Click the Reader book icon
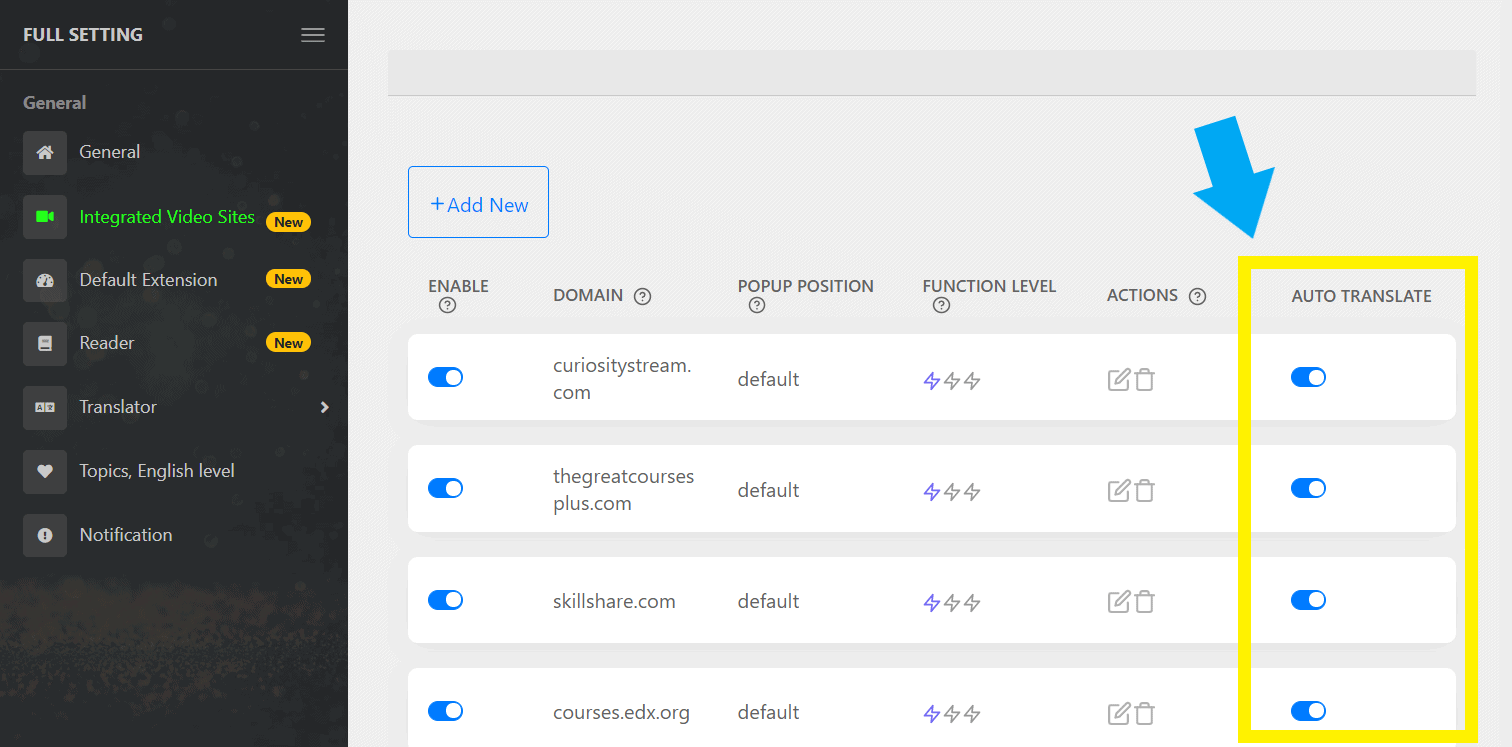This screenshot has width=1512, height=747. (x=45, y=343)
